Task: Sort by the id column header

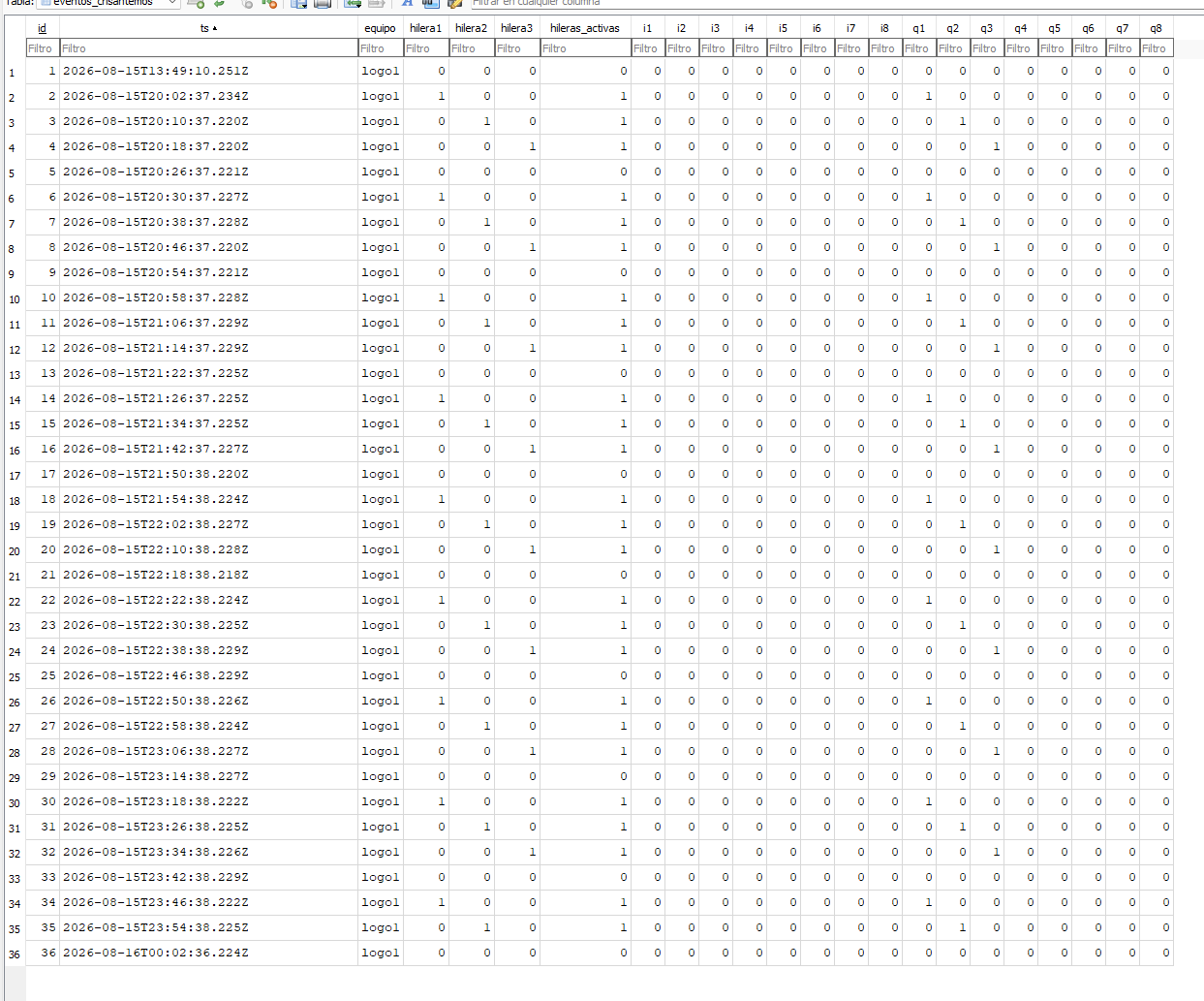Action: 42,28
